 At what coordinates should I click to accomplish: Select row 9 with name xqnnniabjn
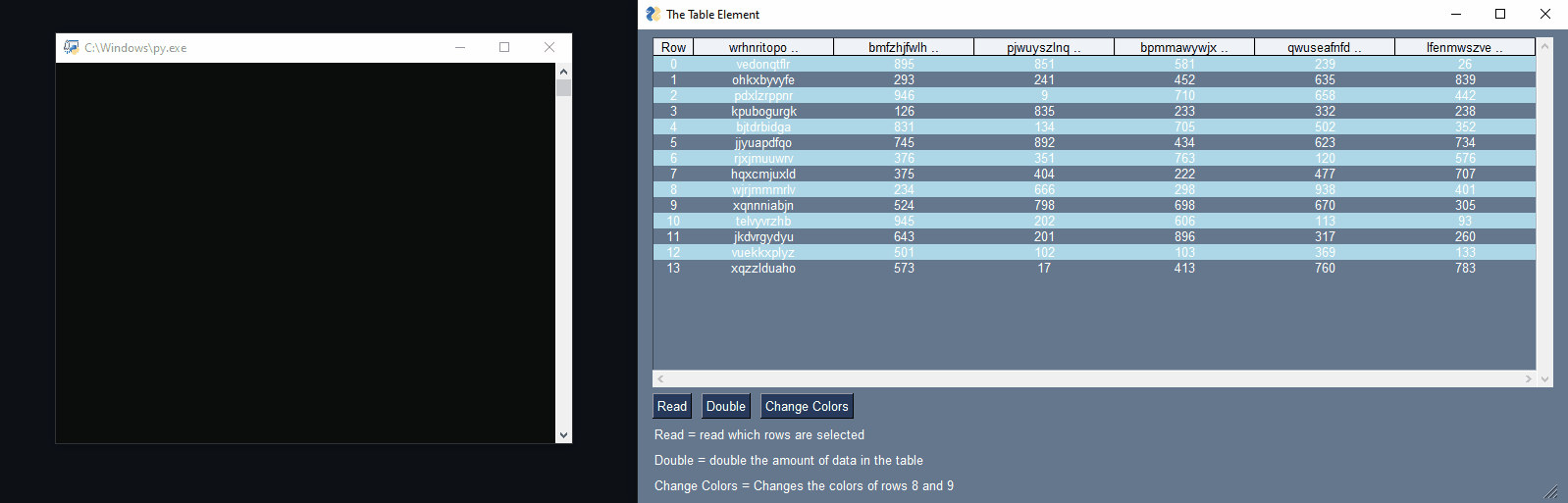[x=763, y=206]
